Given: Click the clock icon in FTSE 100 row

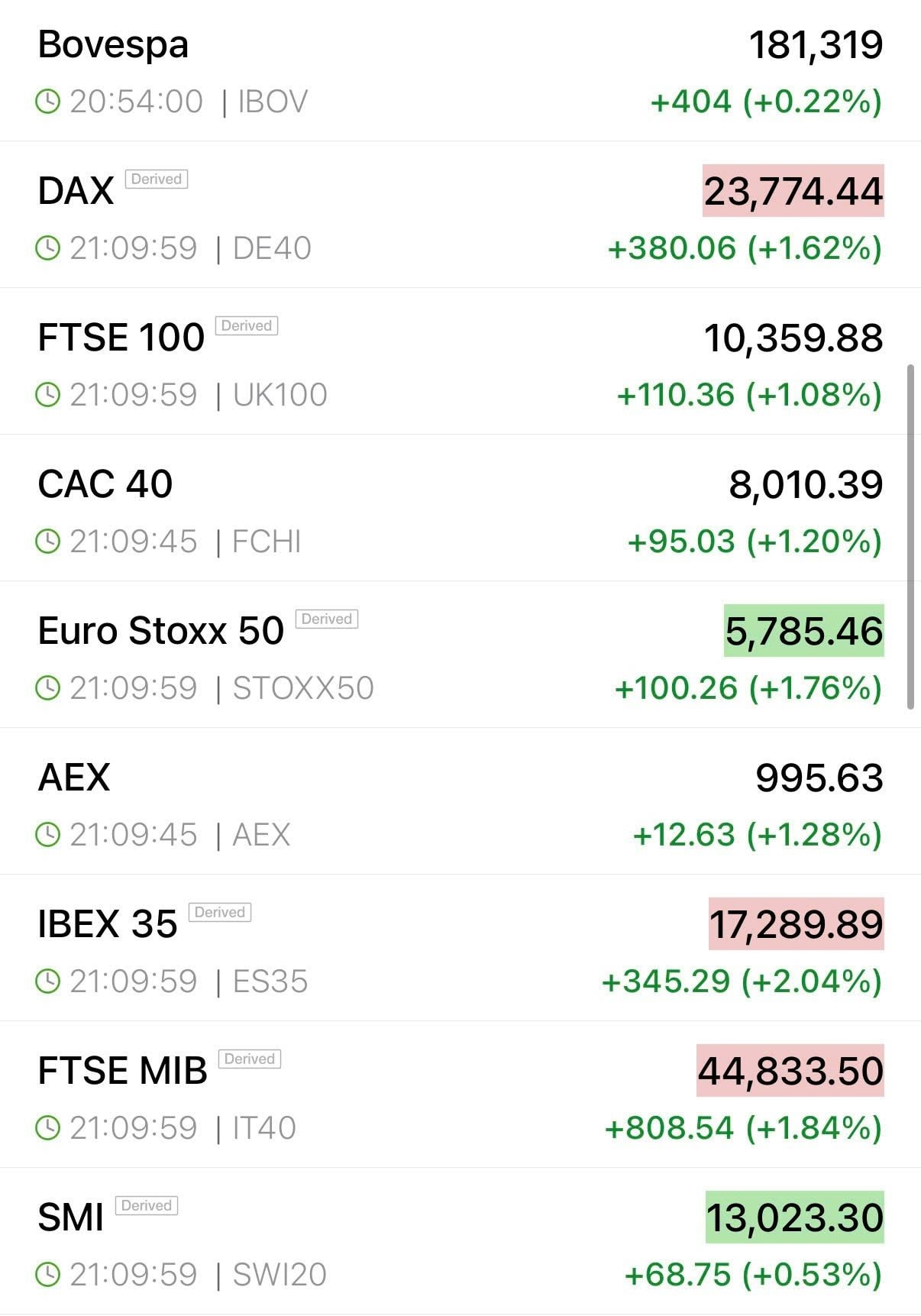Looking at the screenshot, I should (x=47, y=395).
